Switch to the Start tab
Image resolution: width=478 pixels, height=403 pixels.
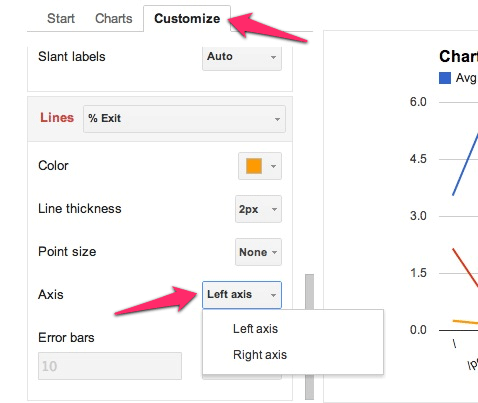pos(61,19)
